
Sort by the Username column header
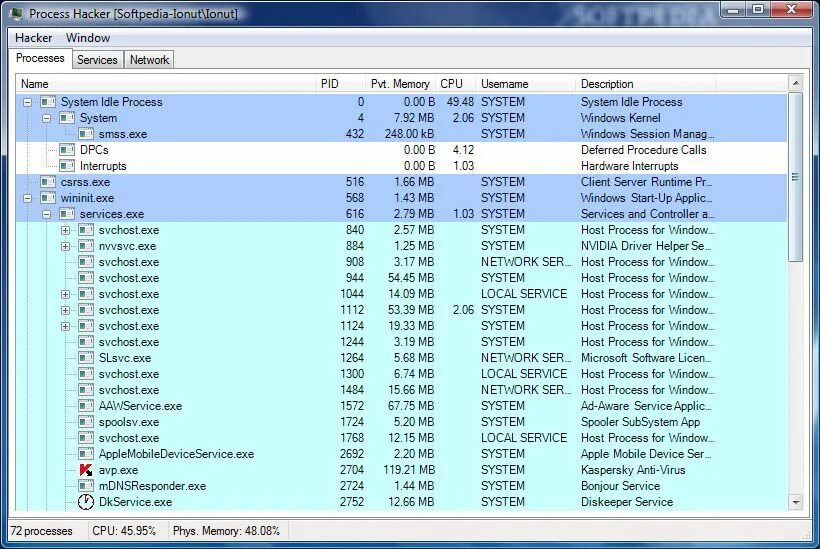(x=526, y=84)
